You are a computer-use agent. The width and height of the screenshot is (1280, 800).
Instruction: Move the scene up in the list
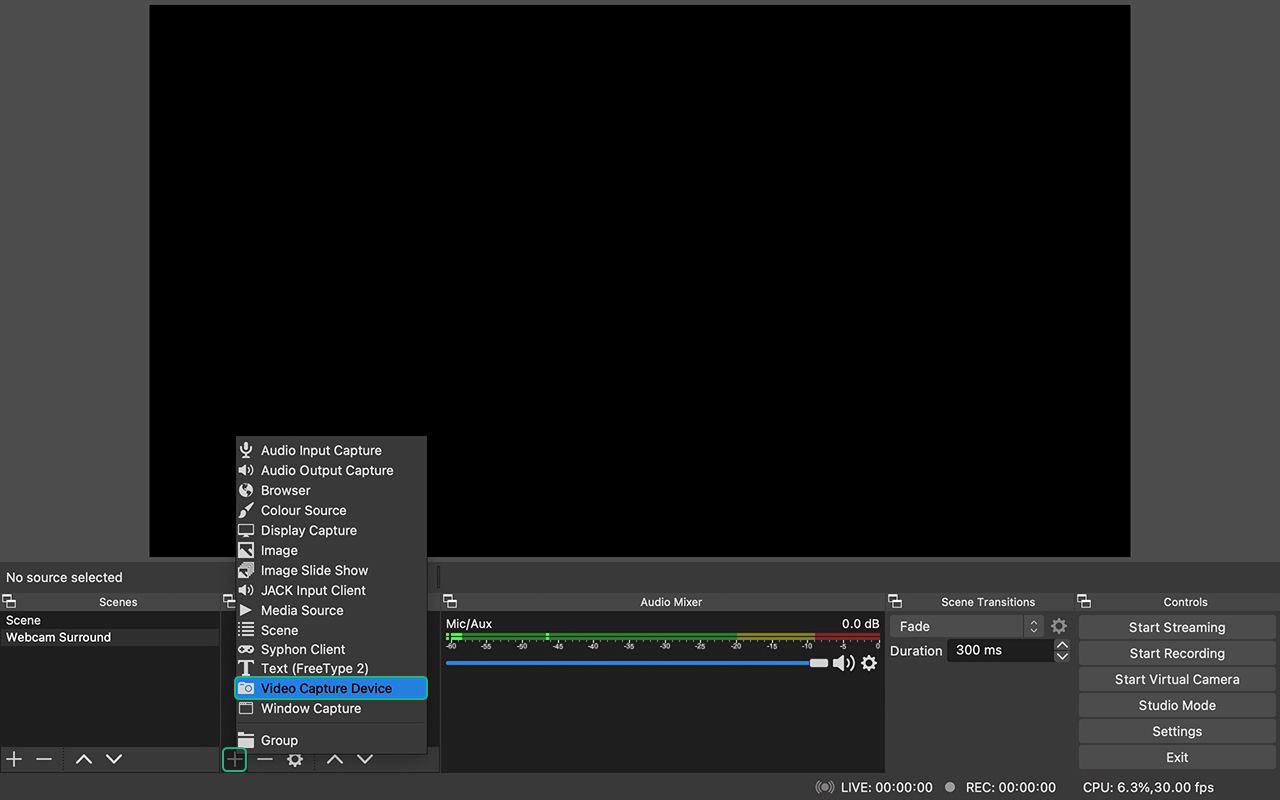pos(84,759)
